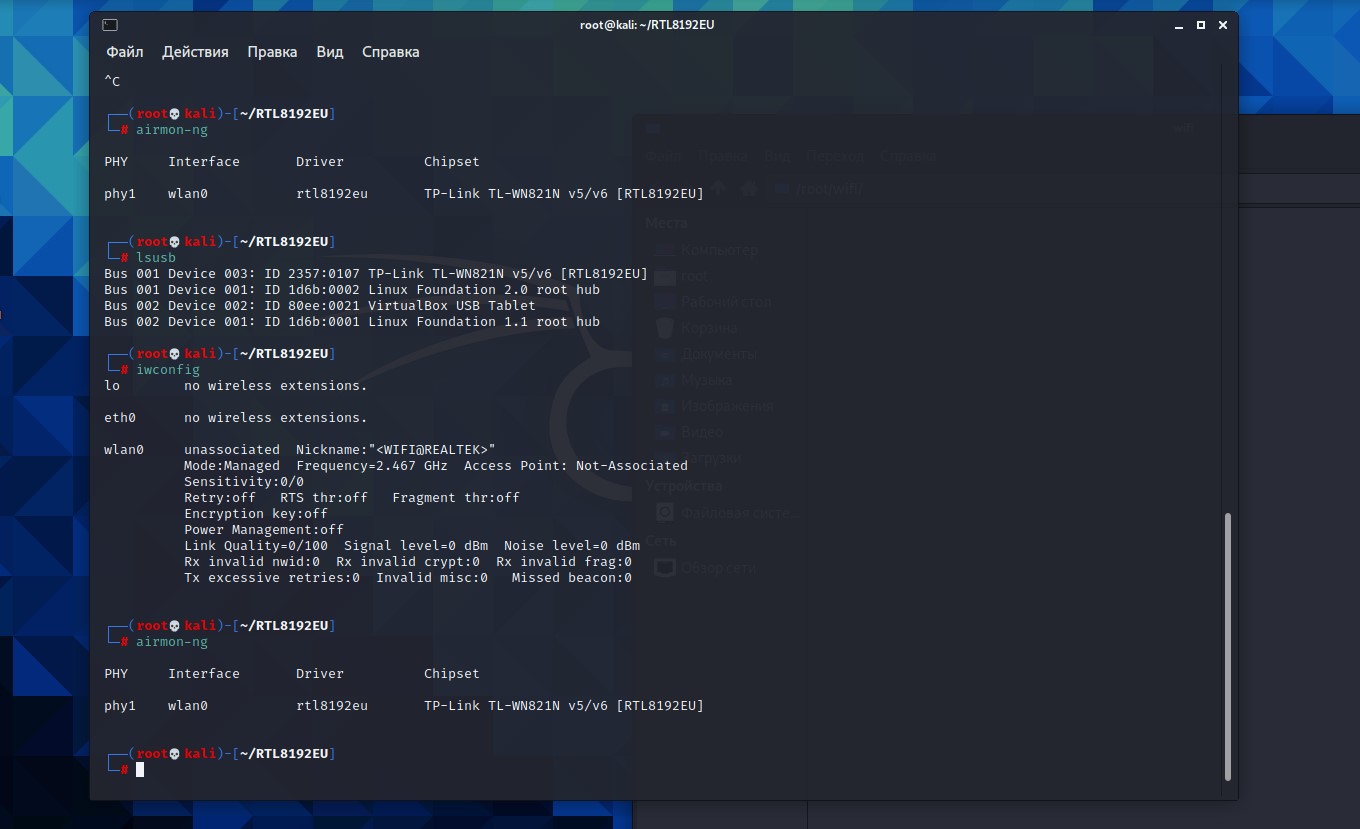The width and height of the screenshot is (1360, 829).
Task: Click "unassociated" in the iwconfig output
Action: coord(232,450)
